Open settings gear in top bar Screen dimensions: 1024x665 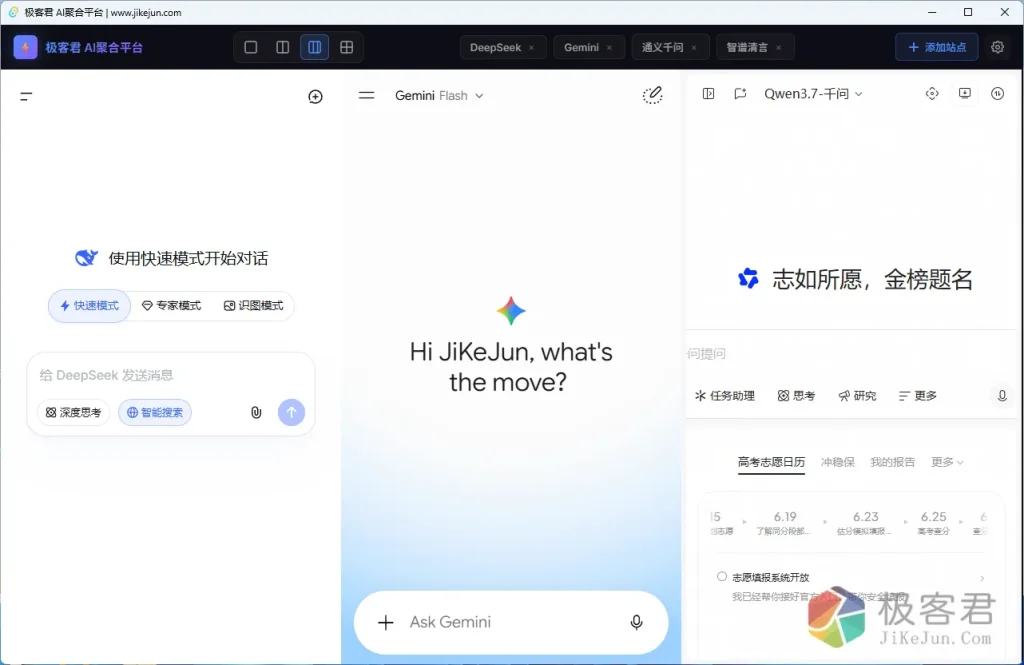click(x=997, y=47)
